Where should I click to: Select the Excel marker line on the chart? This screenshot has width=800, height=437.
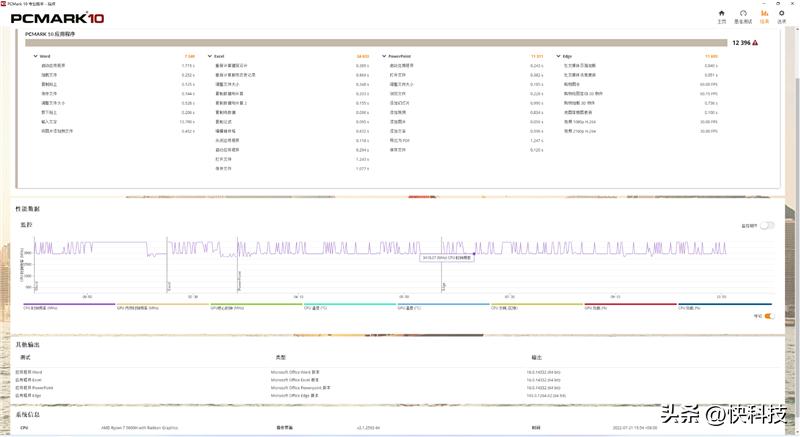pyautogui.click(x=167, y=264)
